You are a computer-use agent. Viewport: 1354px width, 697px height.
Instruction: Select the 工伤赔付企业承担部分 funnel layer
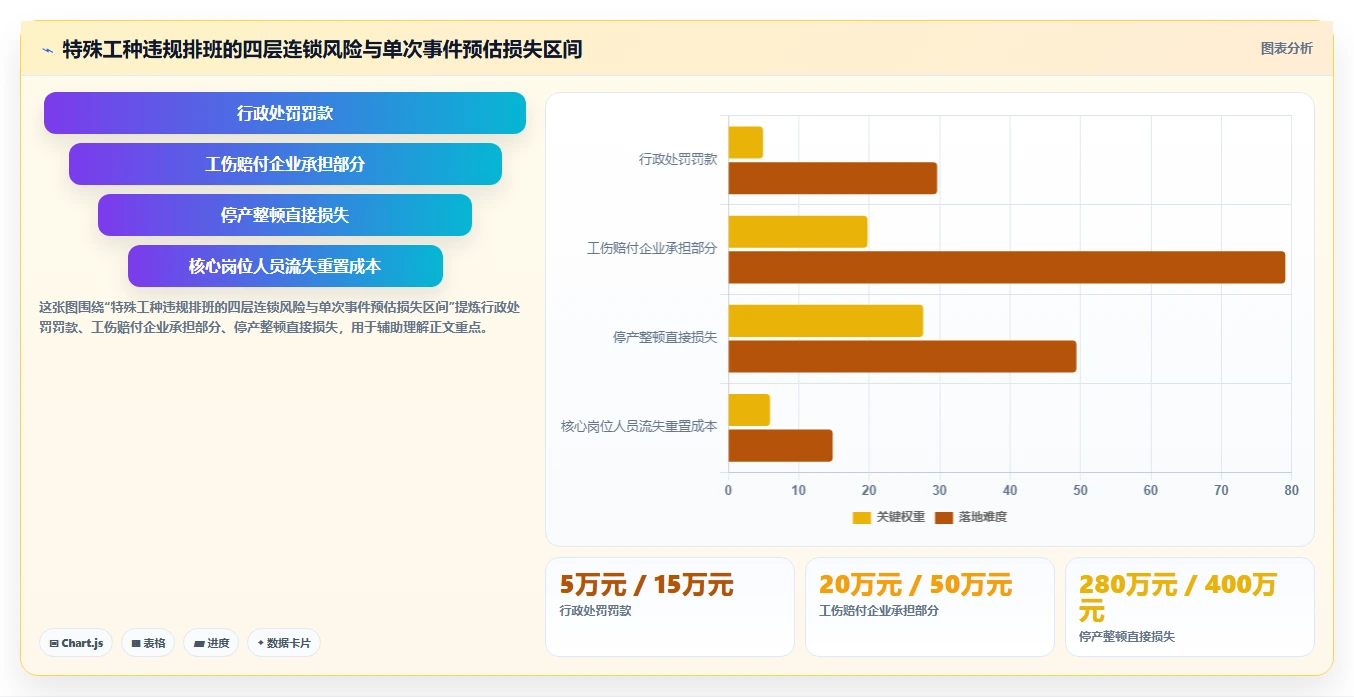pyautogui.click(x=285, y=164)
